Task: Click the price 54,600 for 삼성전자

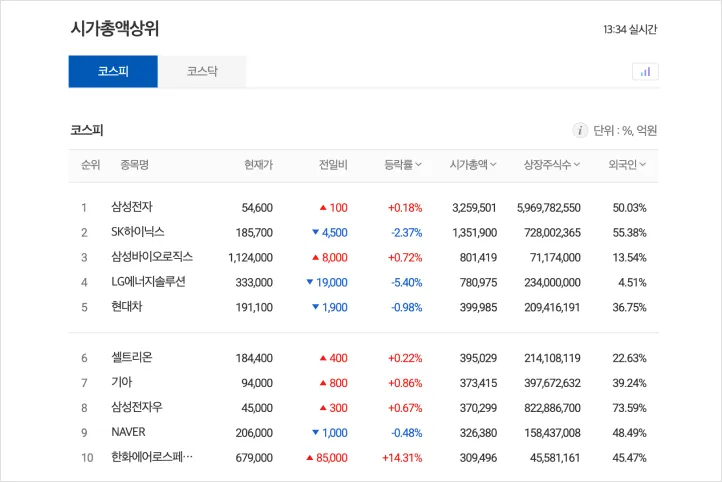Action: 257,208
